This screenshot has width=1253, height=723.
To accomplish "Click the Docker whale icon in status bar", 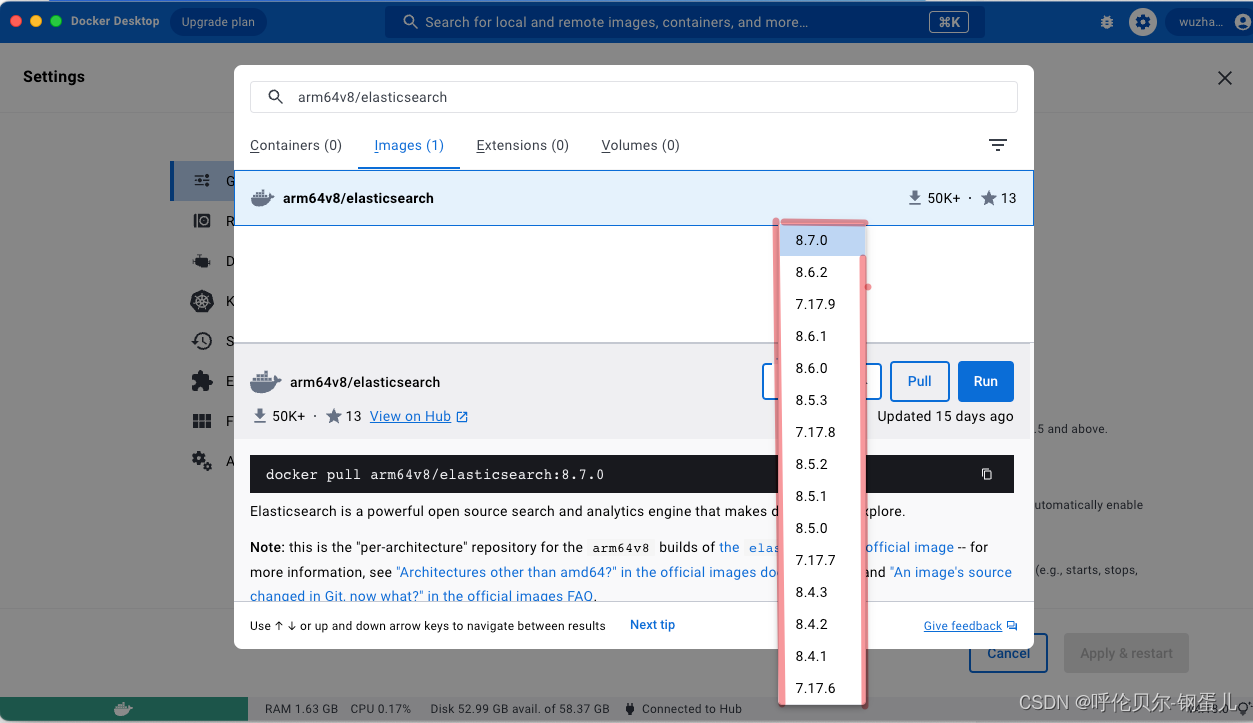I will [x=123, y=709].
